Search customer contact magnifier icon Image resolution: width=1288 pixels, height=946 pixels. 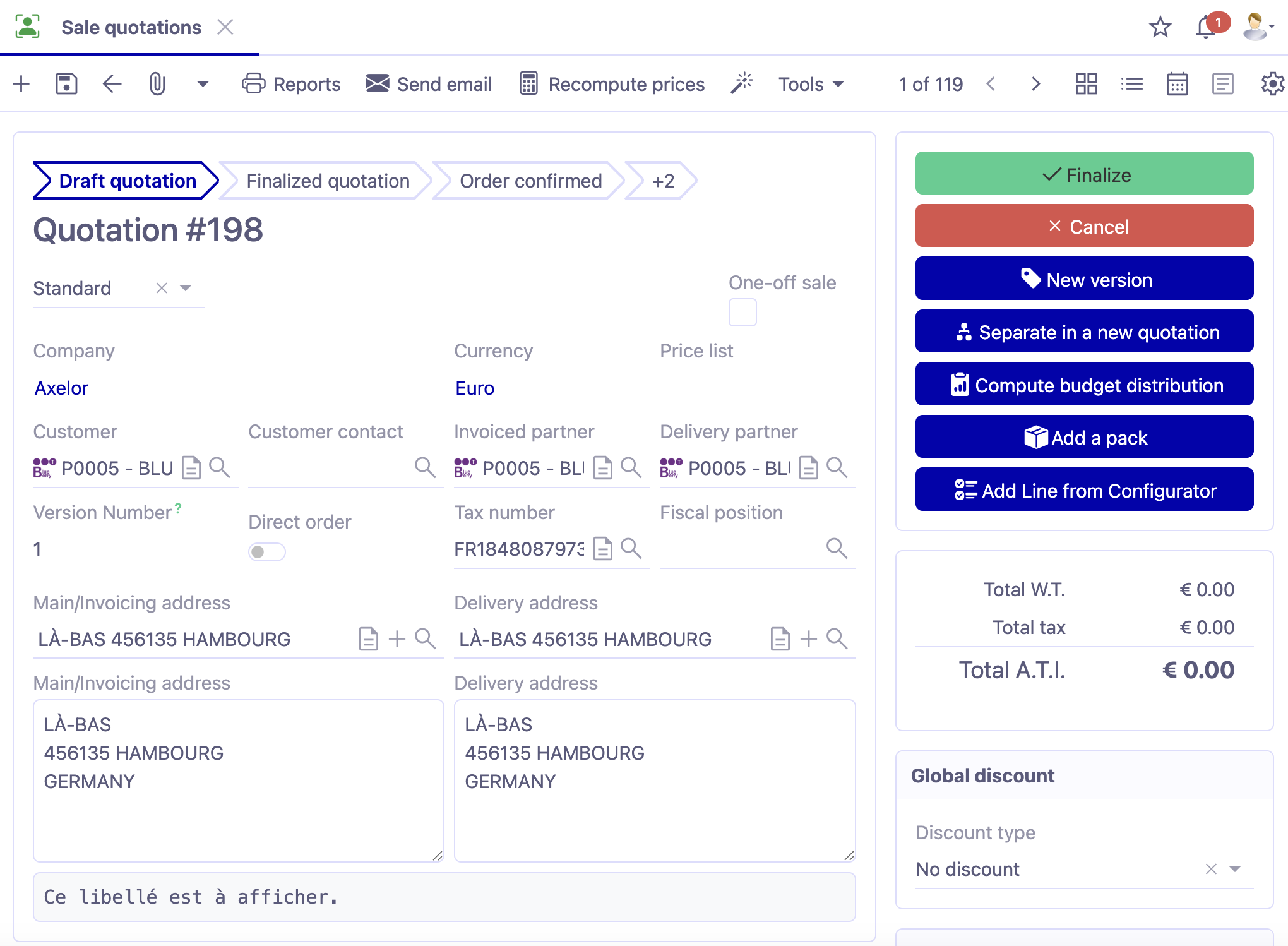425,468
